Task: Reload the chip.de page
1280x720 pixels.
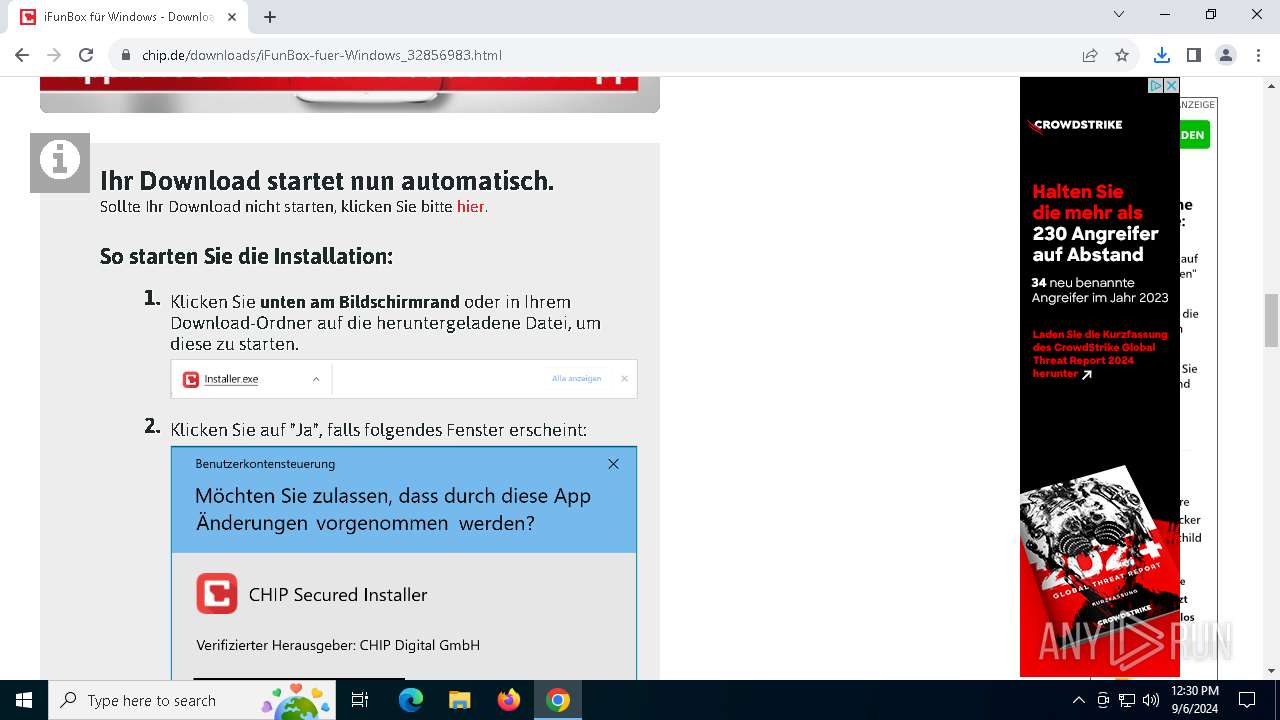Action: 86,55
